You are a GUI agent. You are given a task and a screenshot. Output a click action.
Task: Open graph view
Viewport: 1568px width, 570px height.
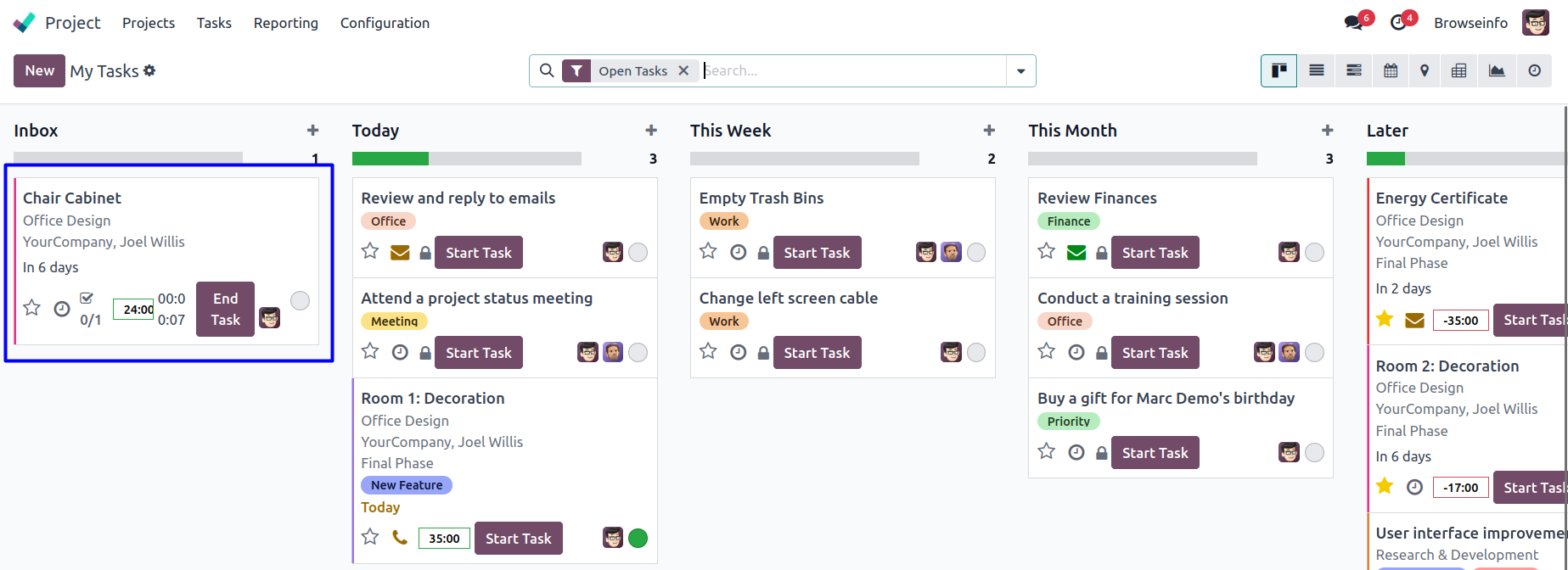(1497, 70)
